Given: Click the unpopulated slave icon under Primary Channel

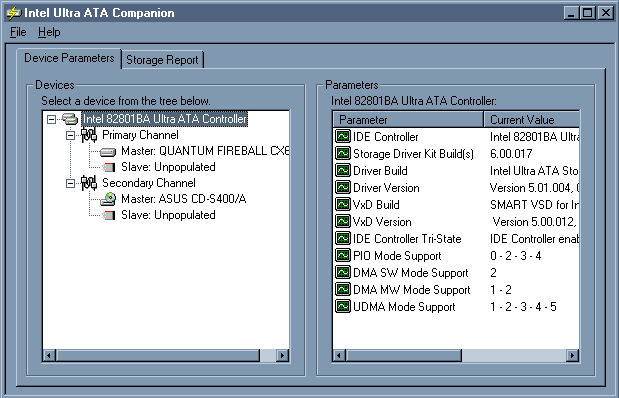Looking at the screenshot, I should tap(109, 167).
